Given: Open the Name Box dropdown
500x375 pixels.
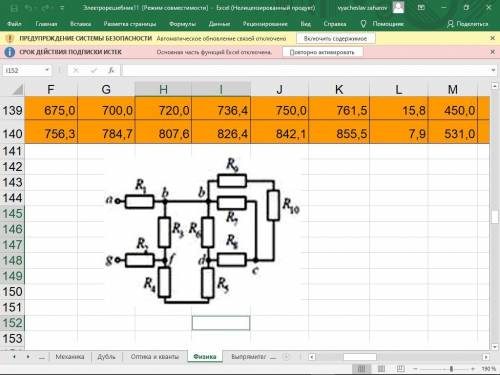Looking at the screenshot, I should click(47, 70).
